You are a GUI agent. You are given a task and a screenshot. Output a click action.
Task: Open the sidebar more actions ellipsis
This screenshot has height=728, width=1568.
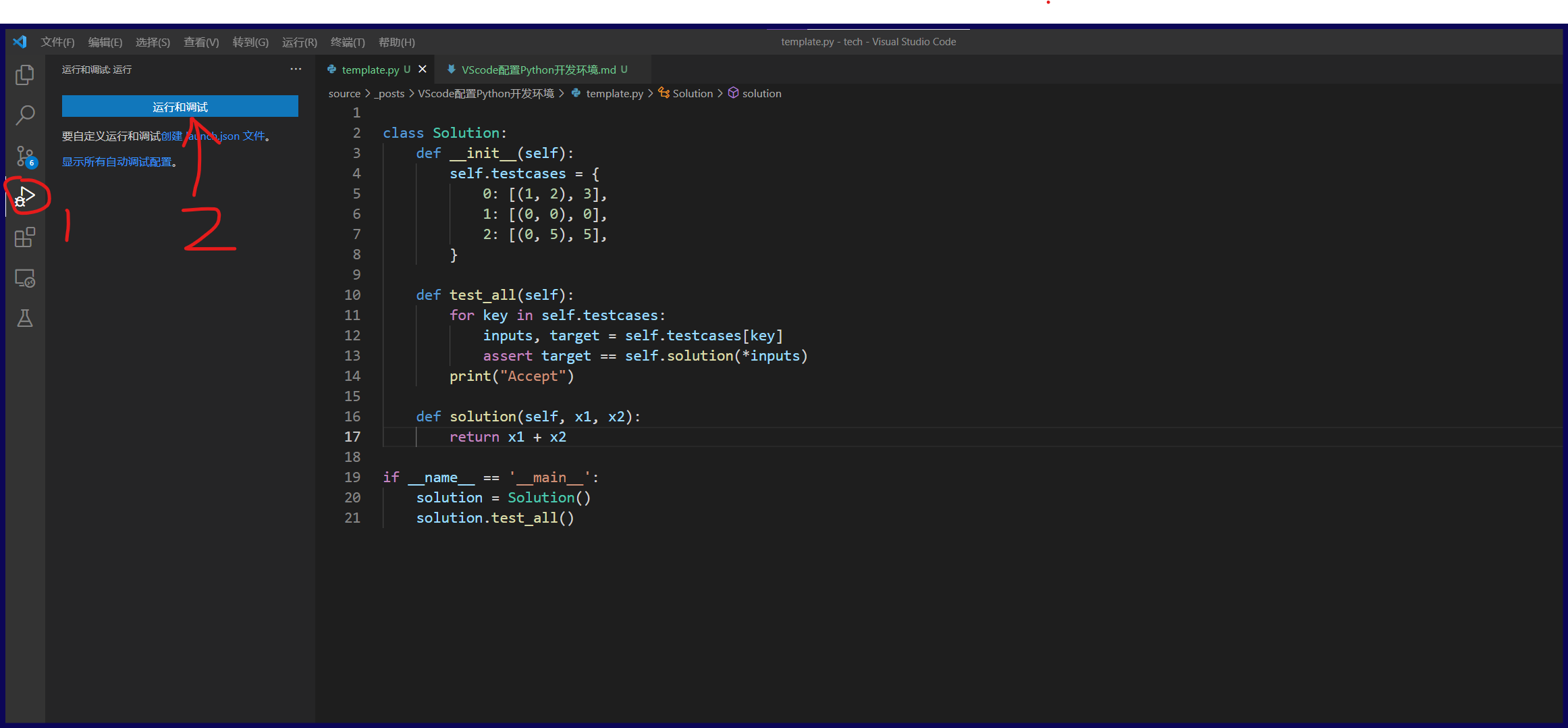[x=296, y=70]
